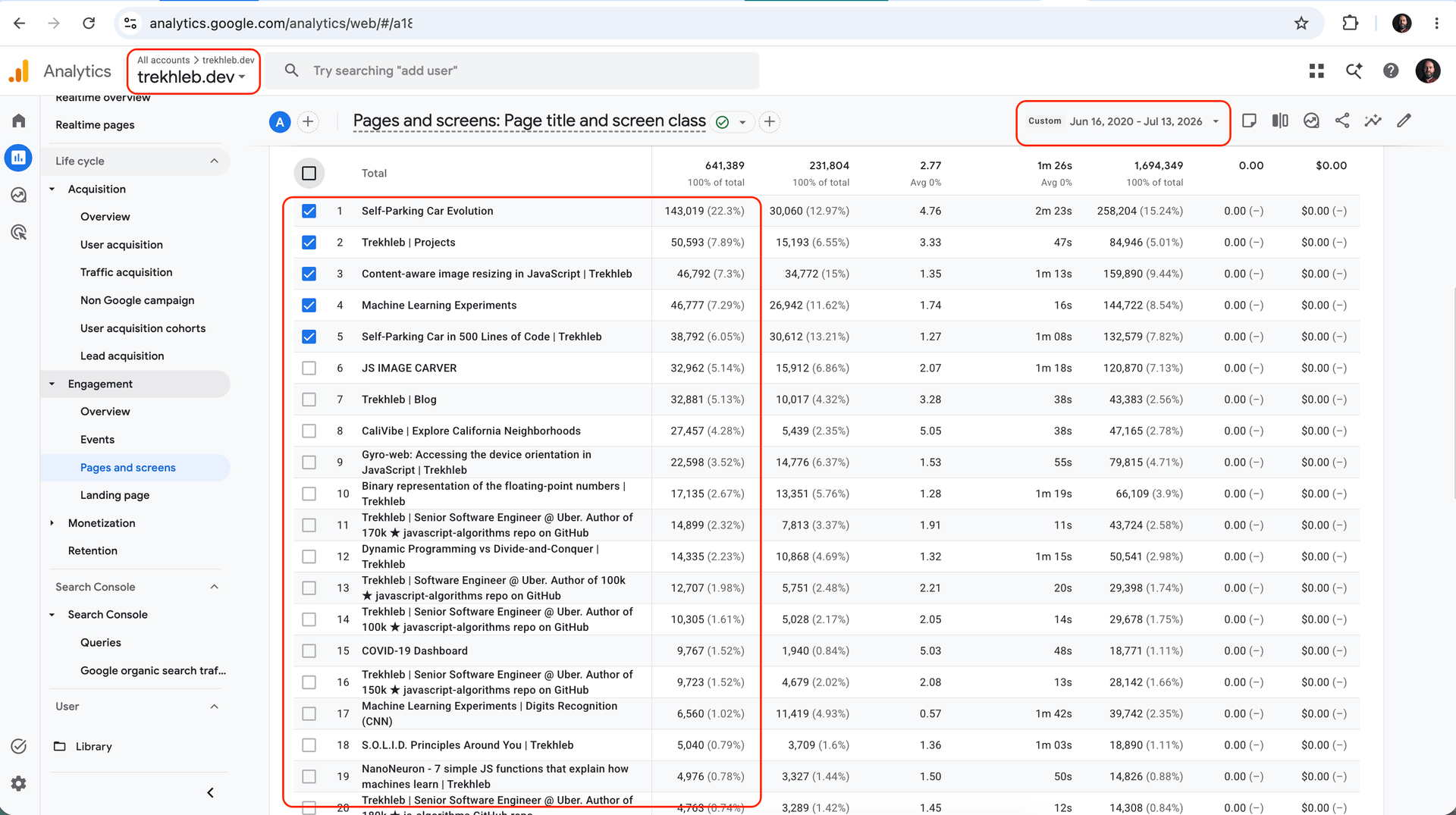This screenshot has width=1456, height=815.
Task: Collapse Engagement tree group
Action: coord(52,384)
